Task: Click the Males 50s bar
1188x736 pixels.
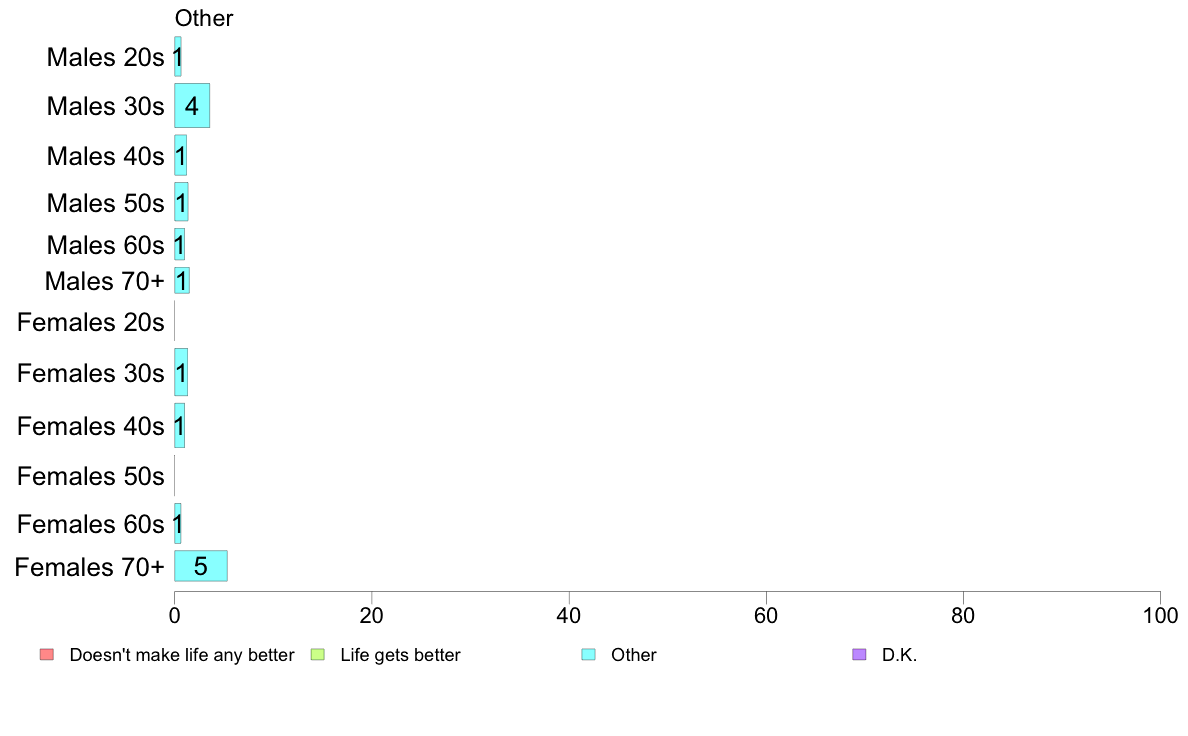Action: 181,202
